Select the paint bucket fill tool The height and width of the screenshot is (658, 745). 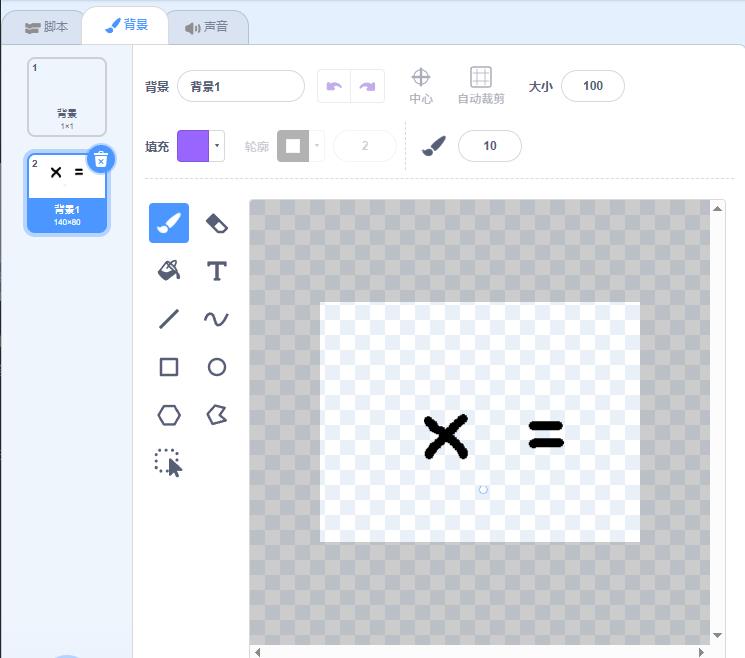click(x=169, y=271)
